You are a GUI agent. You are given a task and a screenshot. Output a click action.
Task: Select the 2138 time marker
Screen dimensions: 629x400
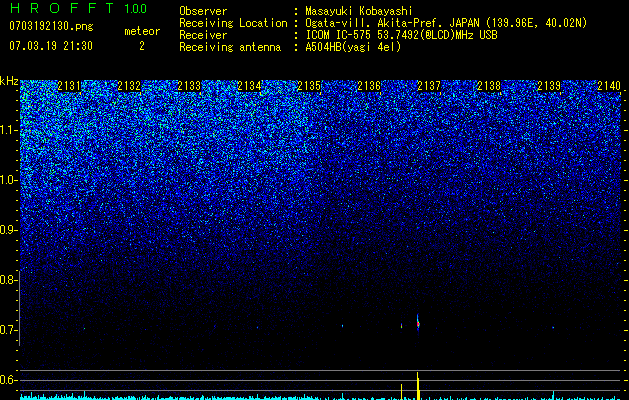tap(489, 86)
